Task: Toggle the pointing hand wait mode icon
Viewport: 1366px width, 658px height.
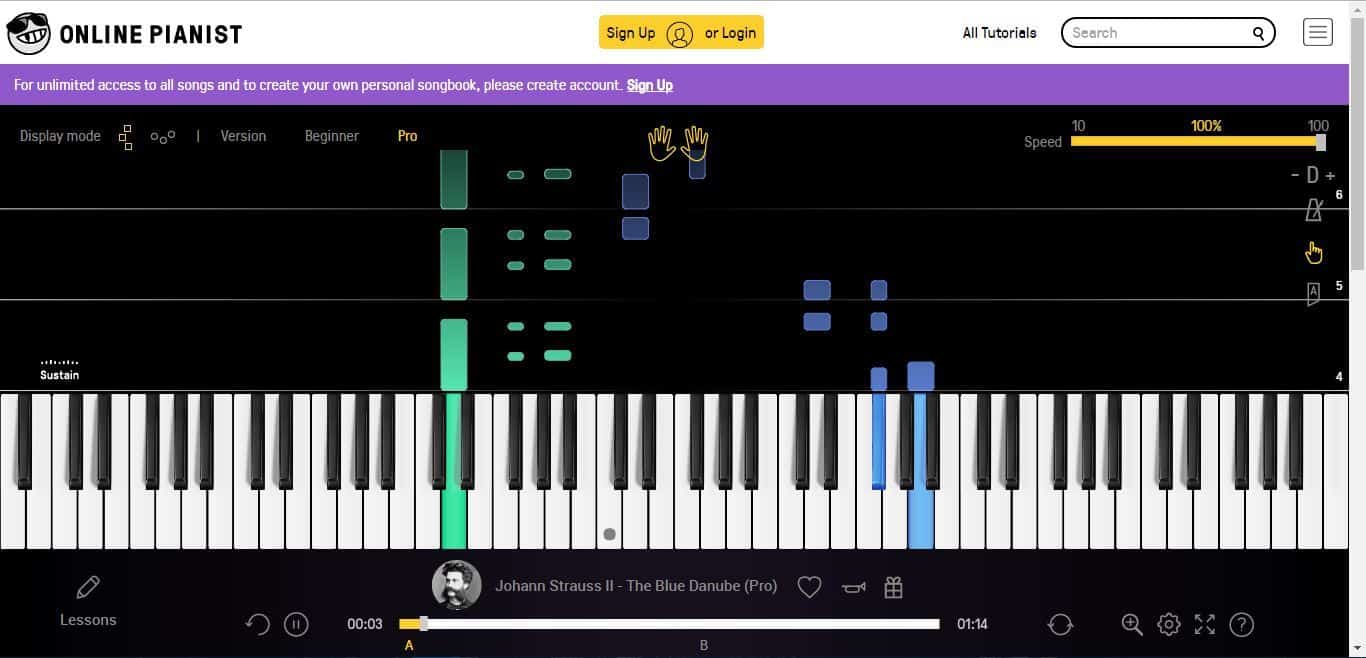Action: tap(1314, 253)
